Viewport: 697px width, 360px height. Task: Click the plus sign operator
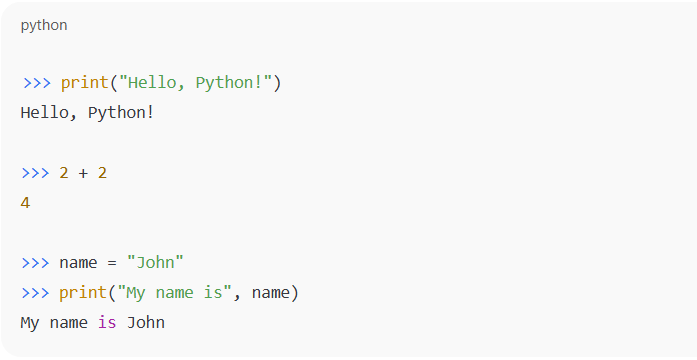click(x=83, y=173)
